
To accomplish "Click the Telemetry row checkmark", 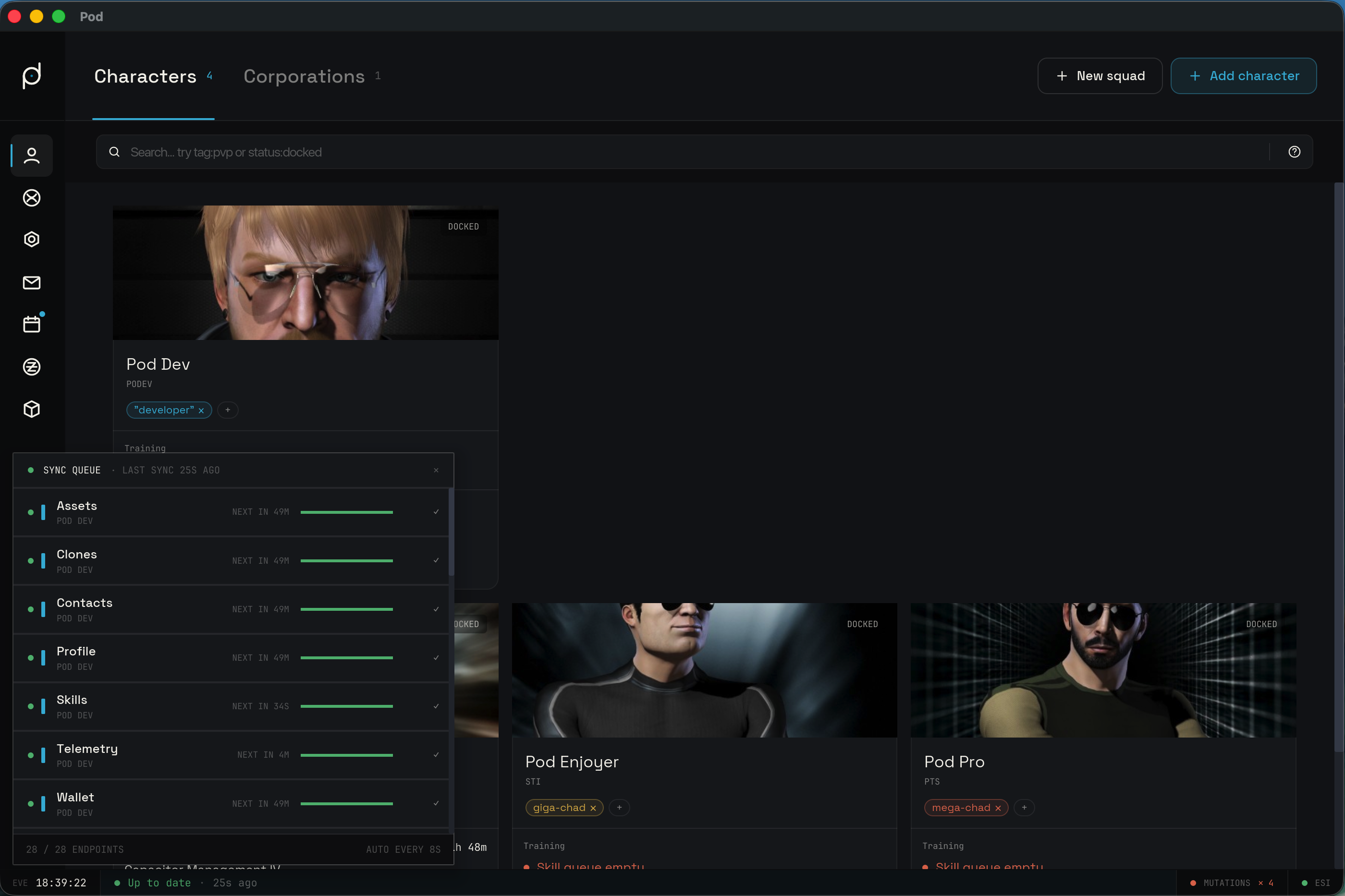I will [x=436, y=755].
